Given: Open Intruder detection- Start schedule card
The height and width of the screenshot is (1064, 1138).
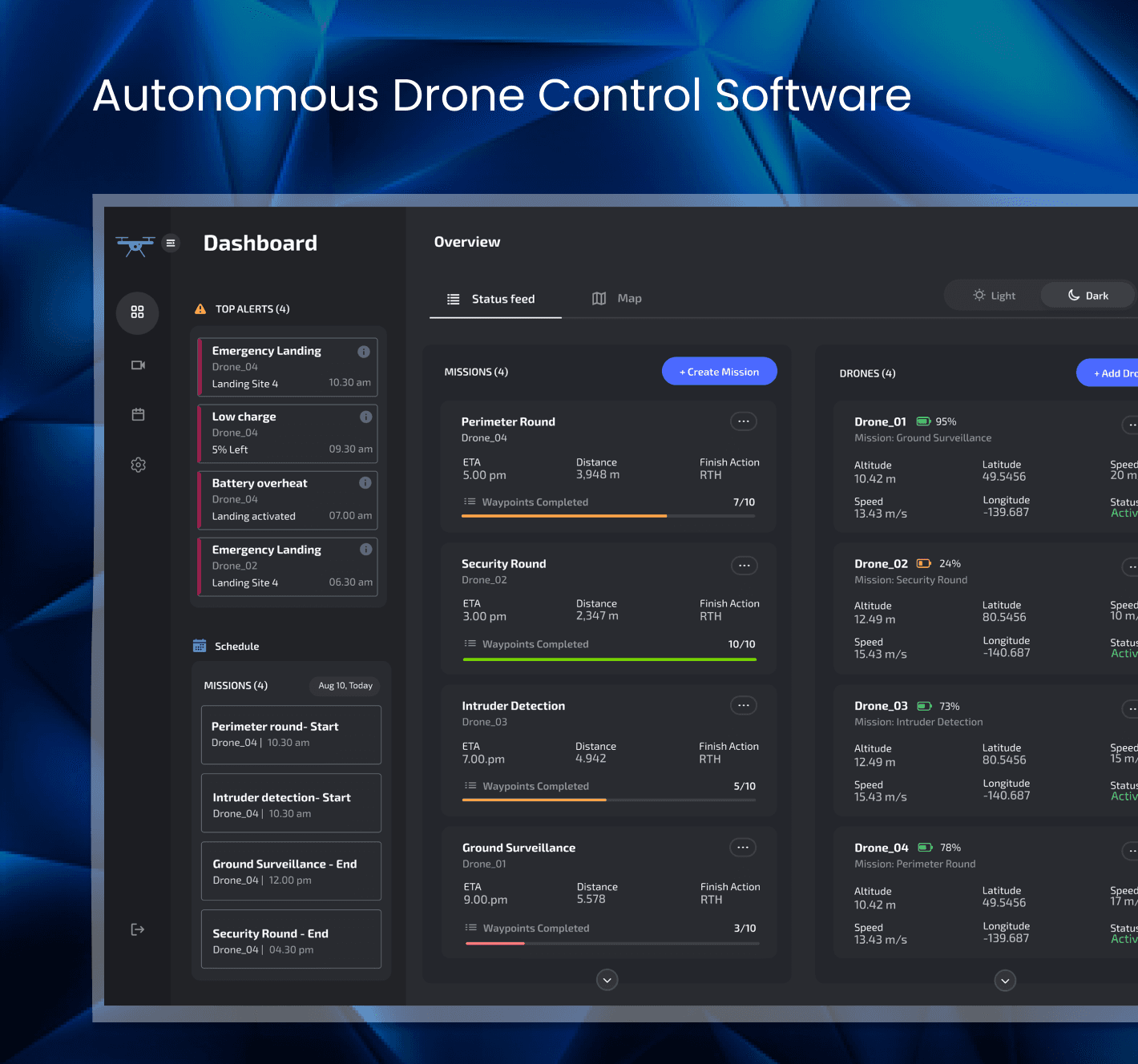Looking at the screenshot, I should click(291, 803).
